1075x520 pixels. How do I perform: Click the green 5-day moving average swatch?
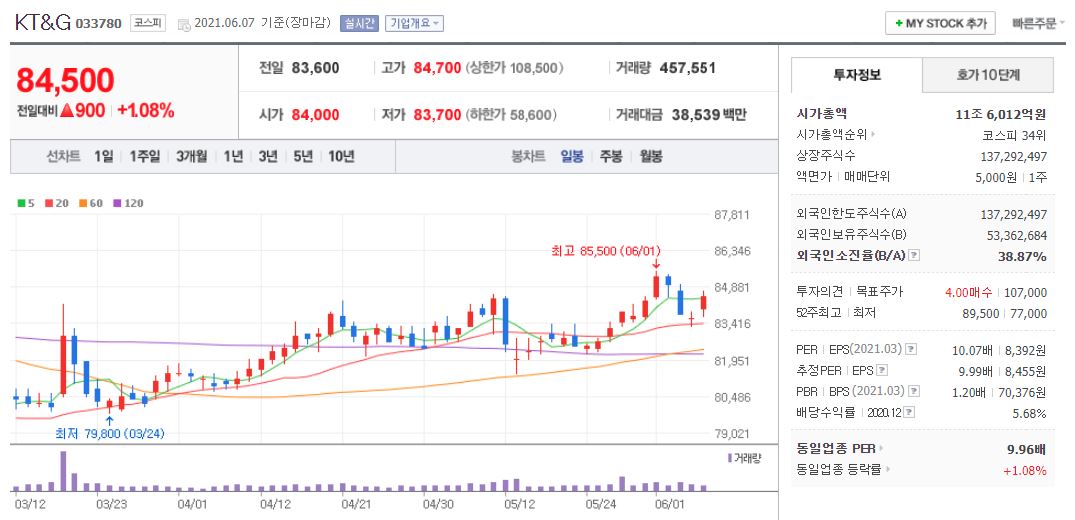22,203
